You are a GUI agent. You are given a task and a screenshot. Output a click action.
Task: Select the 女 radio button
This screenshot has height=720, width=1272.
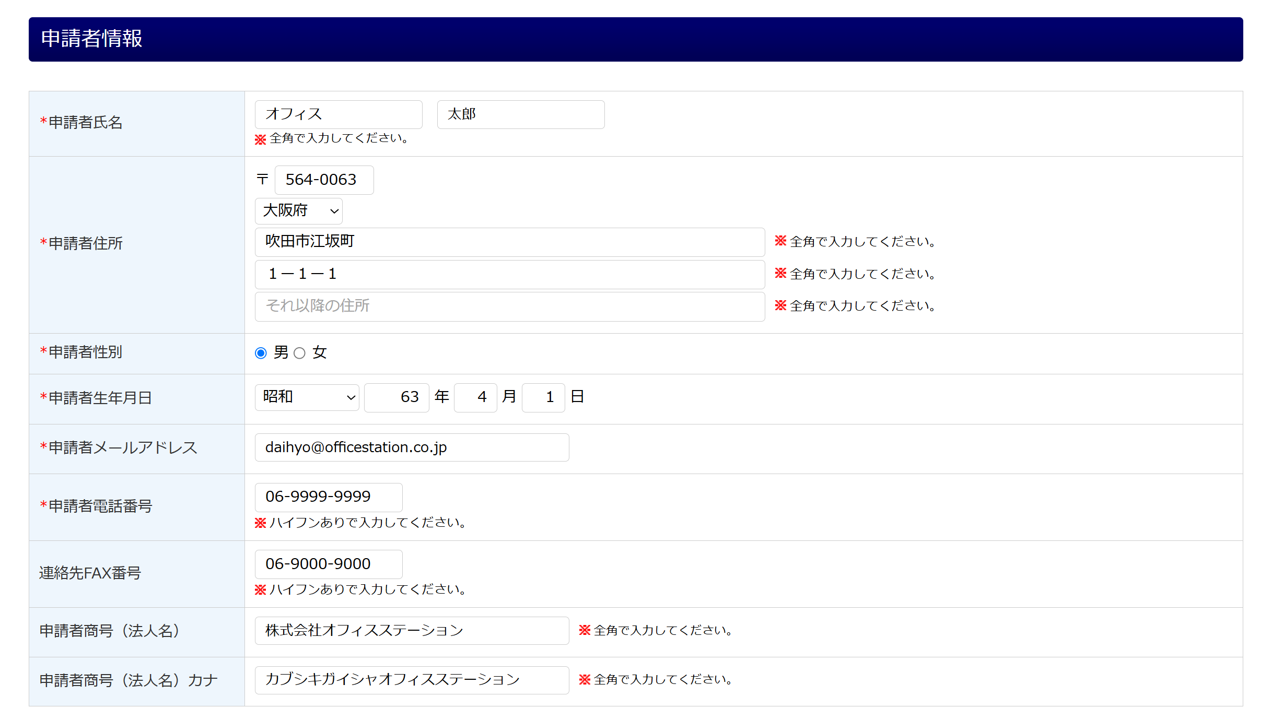point(300,353)
